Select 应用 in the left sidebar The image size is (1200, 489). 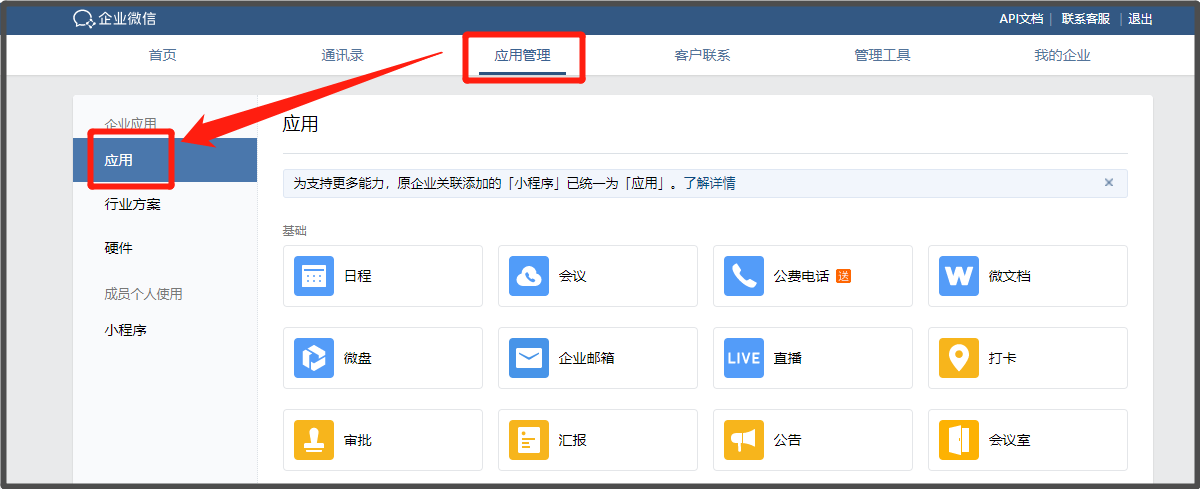165,160
